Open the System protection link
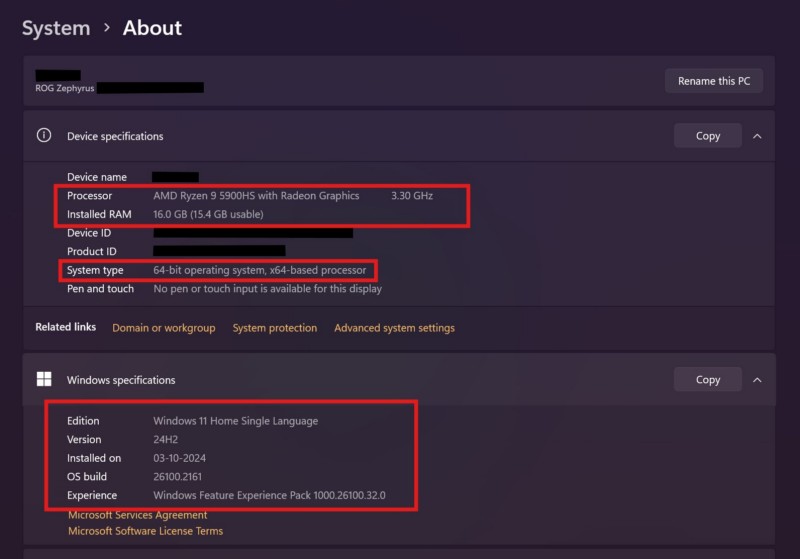The height and width of the screenshot is (559, 800). (x=275, y=328)
